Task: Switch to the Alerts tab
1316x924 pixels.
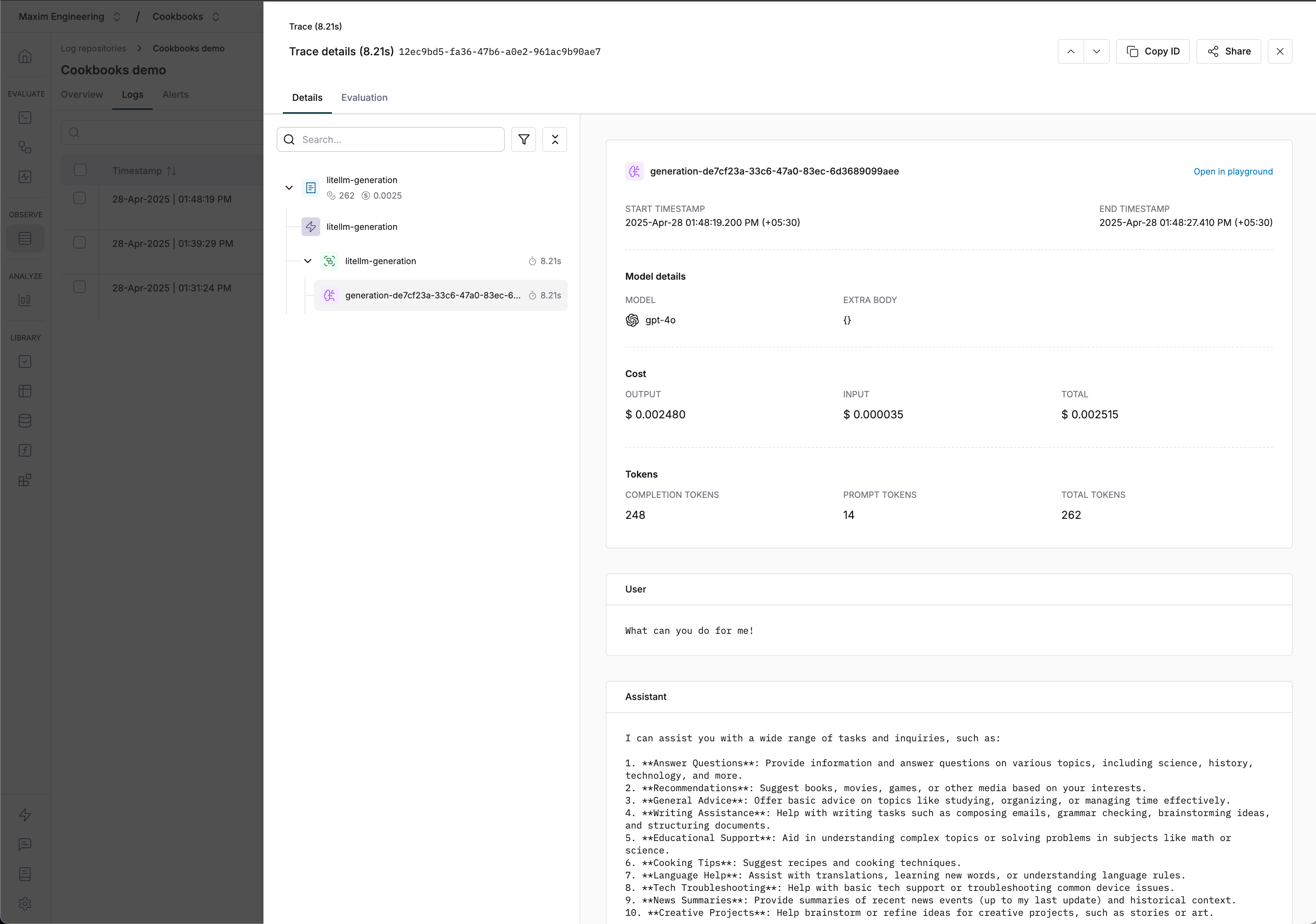Action: coord(175,95)
